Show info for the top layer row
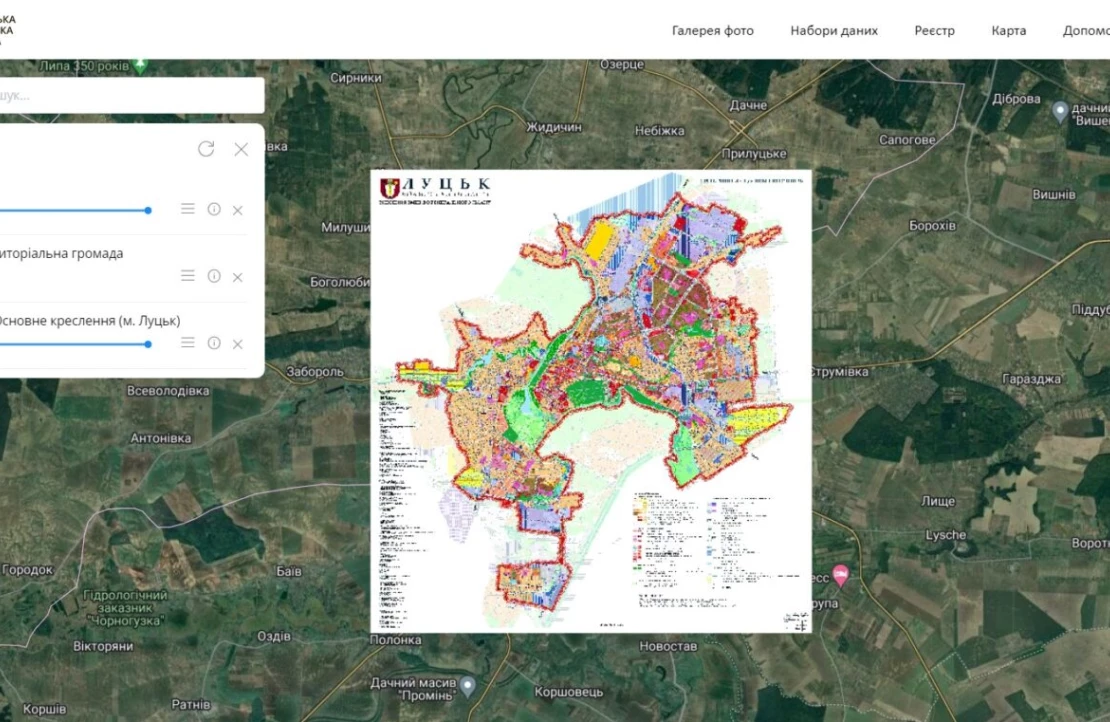The image size is (1110, 722). 214,209
